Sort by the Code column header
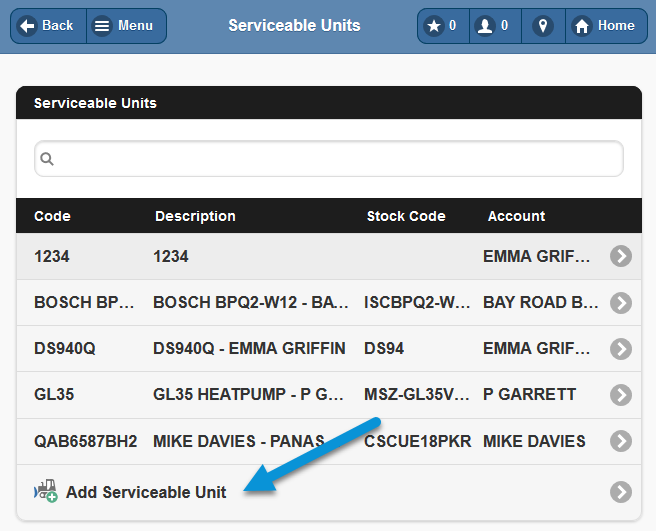 tap(52, 216)
